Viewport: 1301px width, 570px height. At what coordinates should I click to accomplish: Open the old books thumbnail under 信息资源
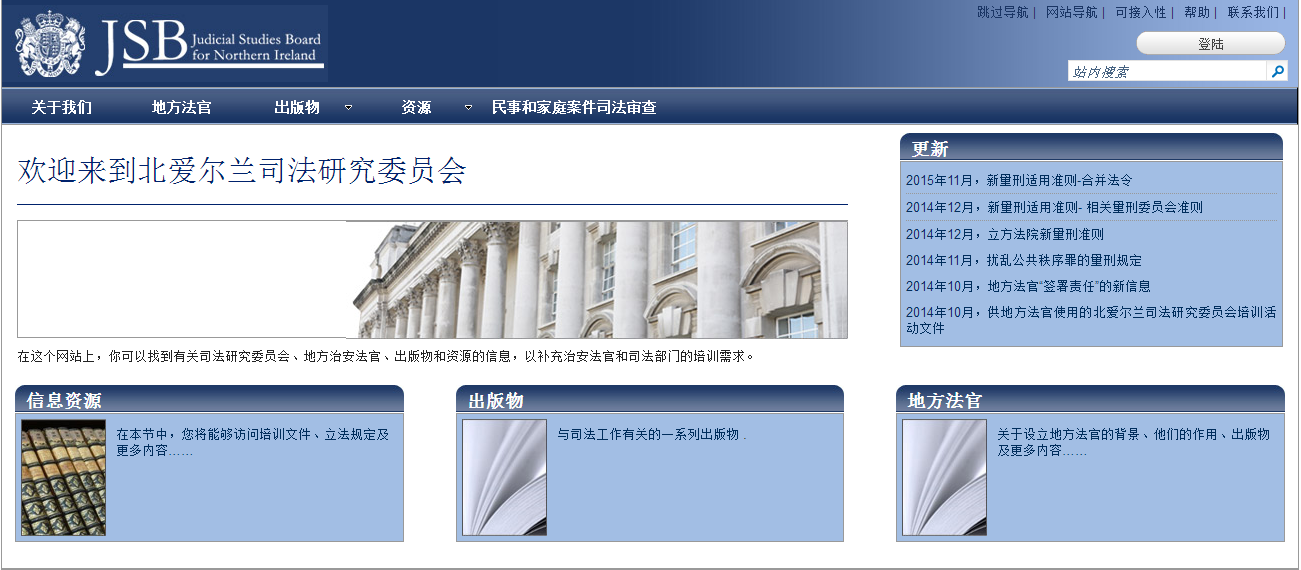64,478
